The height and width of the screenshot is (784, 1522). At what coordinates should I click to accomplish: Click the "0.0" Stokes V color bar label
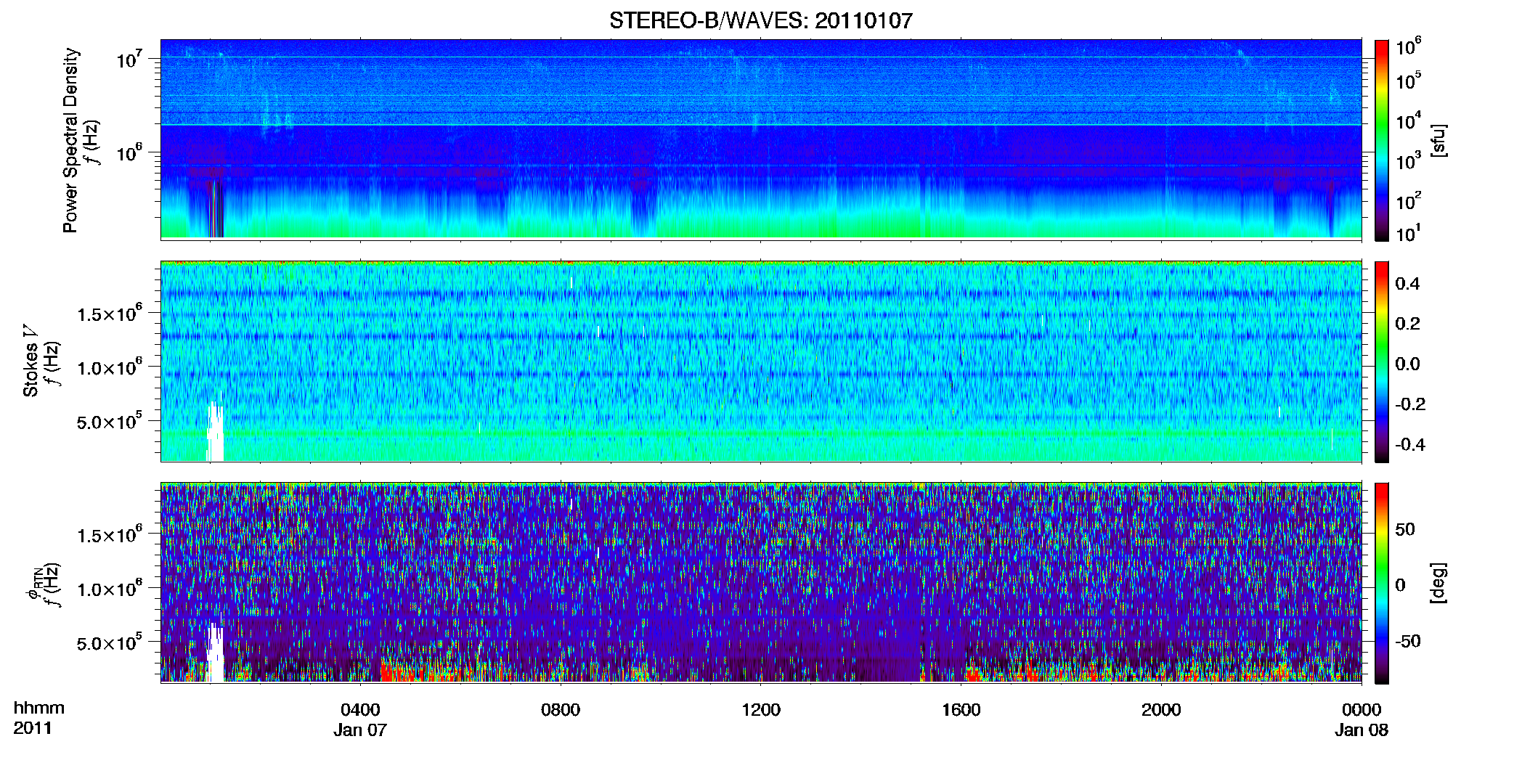coord(1407,364)
